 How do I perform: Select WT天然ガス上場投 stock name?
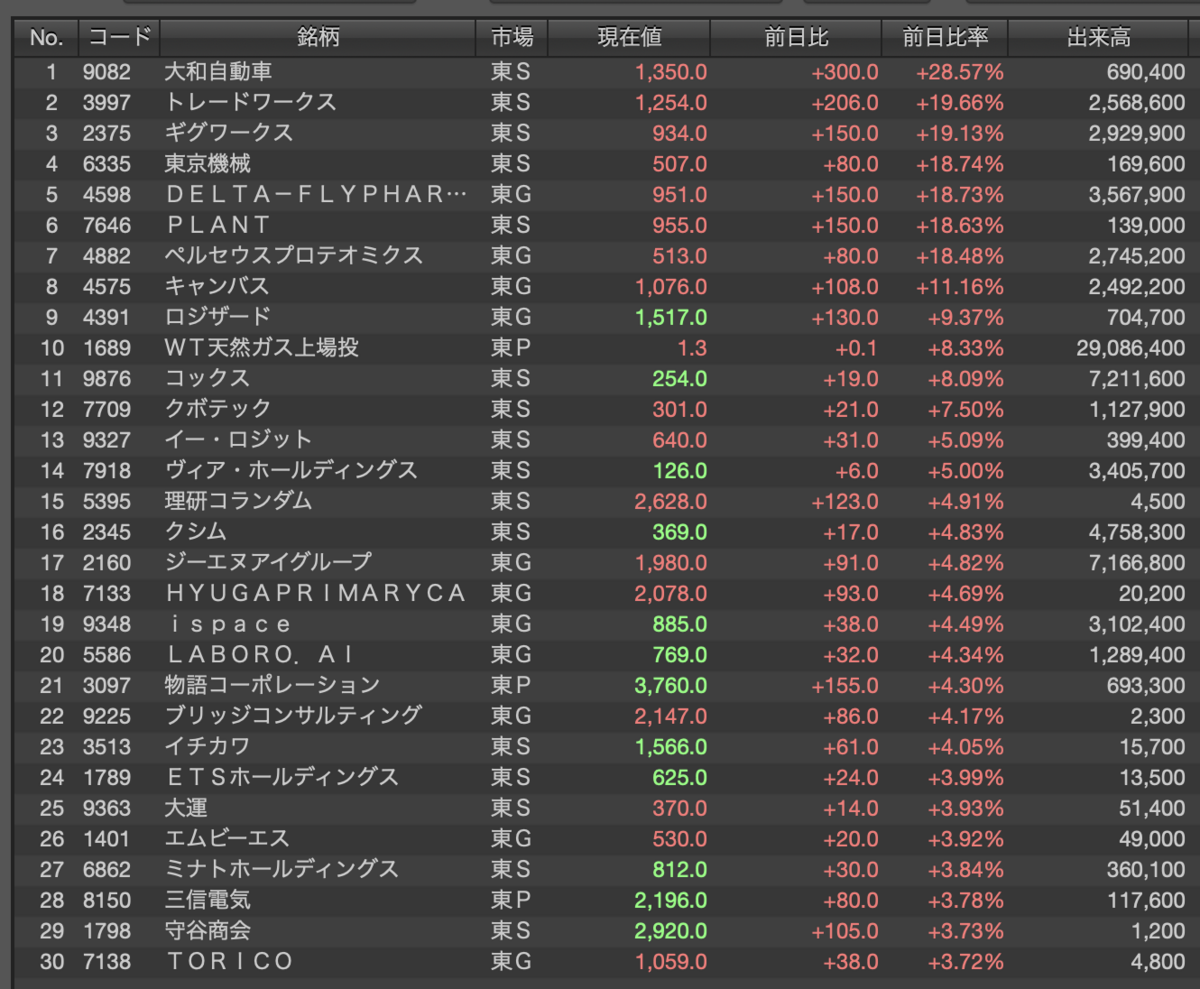(x=261, y=348)
